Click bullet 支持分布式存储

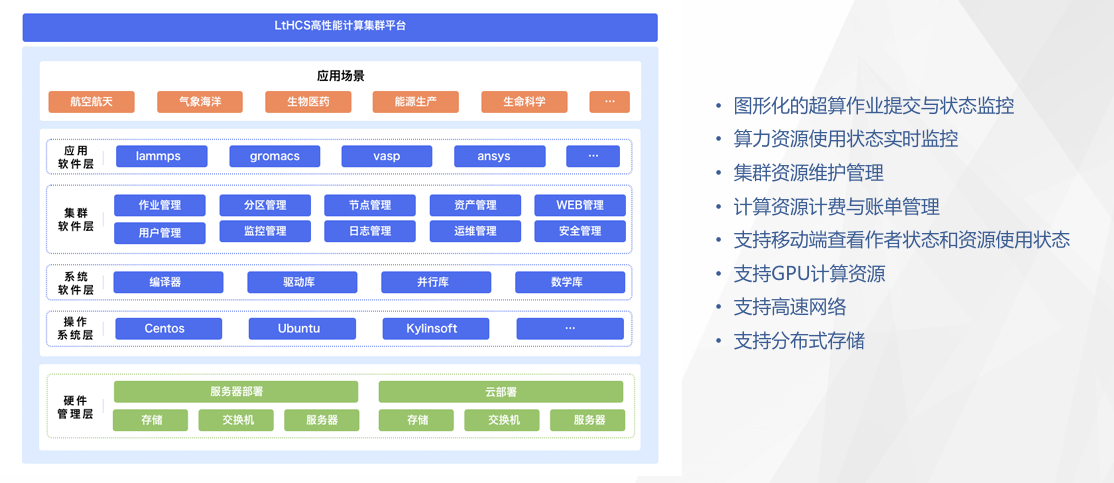click(x=799, y=340)
